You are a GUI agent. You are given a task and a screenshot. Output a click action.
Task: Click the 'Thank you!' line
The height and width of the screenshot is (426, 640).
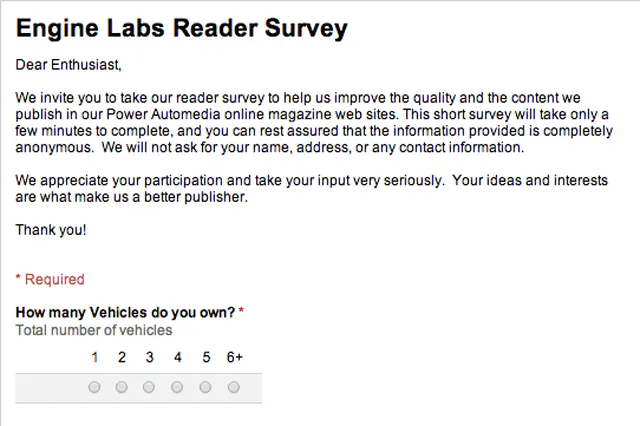tap(51, 230)
